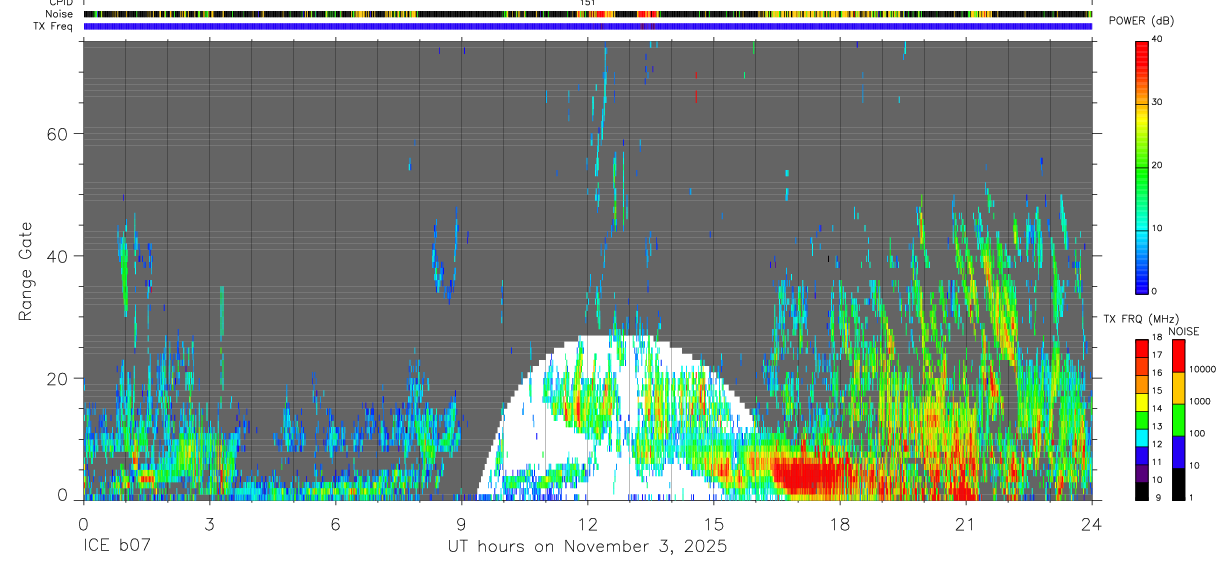Click the blue segment of the NOISE bar
The height and width of the screenshot is (567, 1228).
coord(1178,452)
